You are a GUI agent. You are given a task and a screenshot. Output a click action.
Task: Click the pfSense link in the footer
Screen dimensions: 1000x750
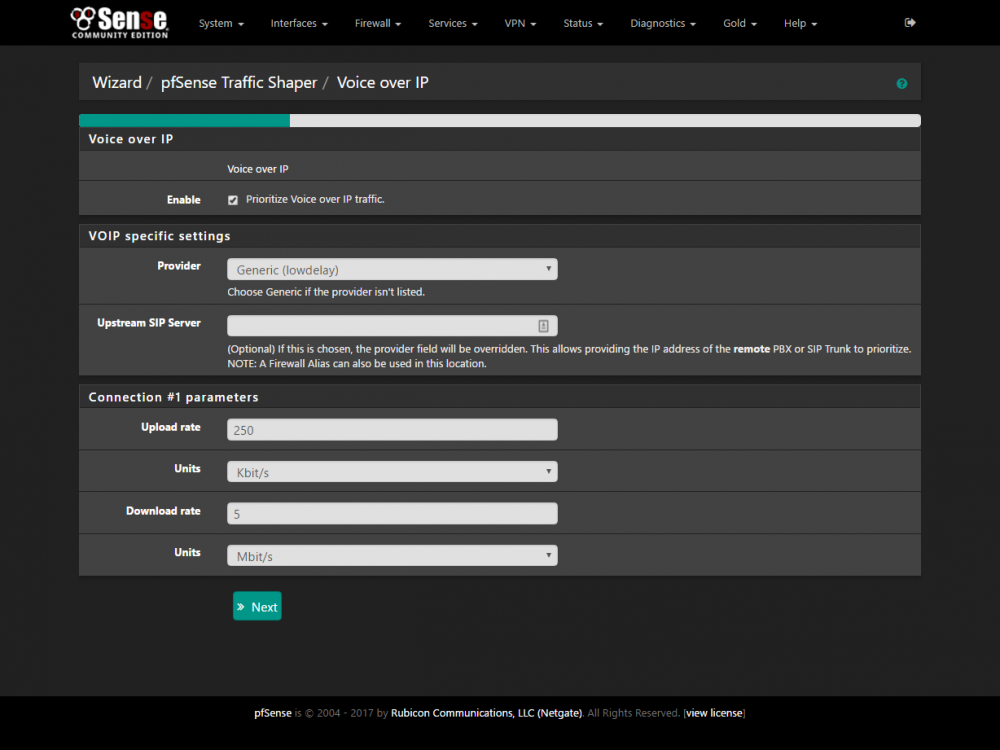click(x=273, y=713)
